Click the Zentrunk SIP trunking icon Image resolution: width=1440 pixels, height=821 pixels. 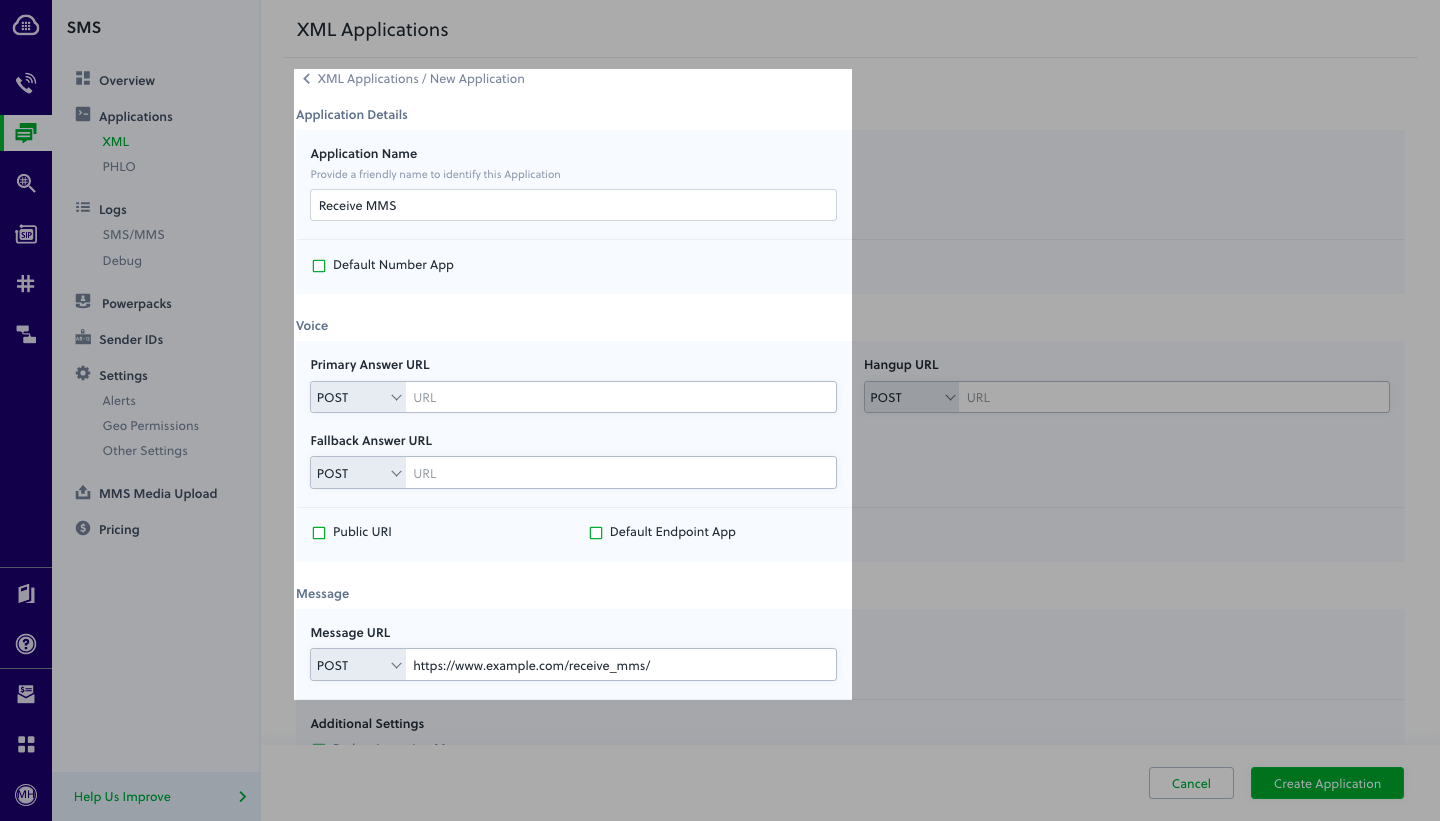25,234
